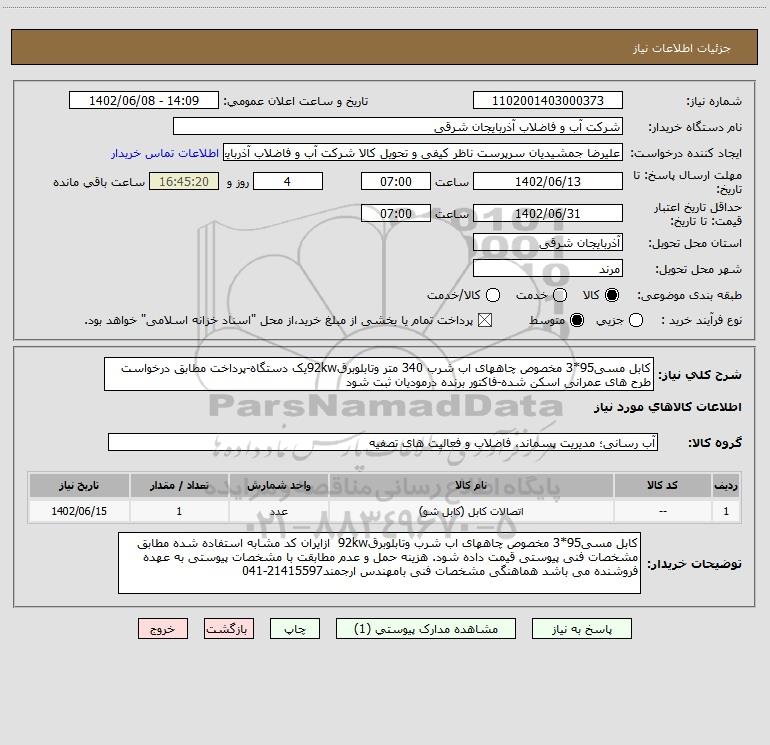Click the ایجاد کننده درخواست field
Image resolution: width=770 pixels, height=745 pixels.
[423, 153]
